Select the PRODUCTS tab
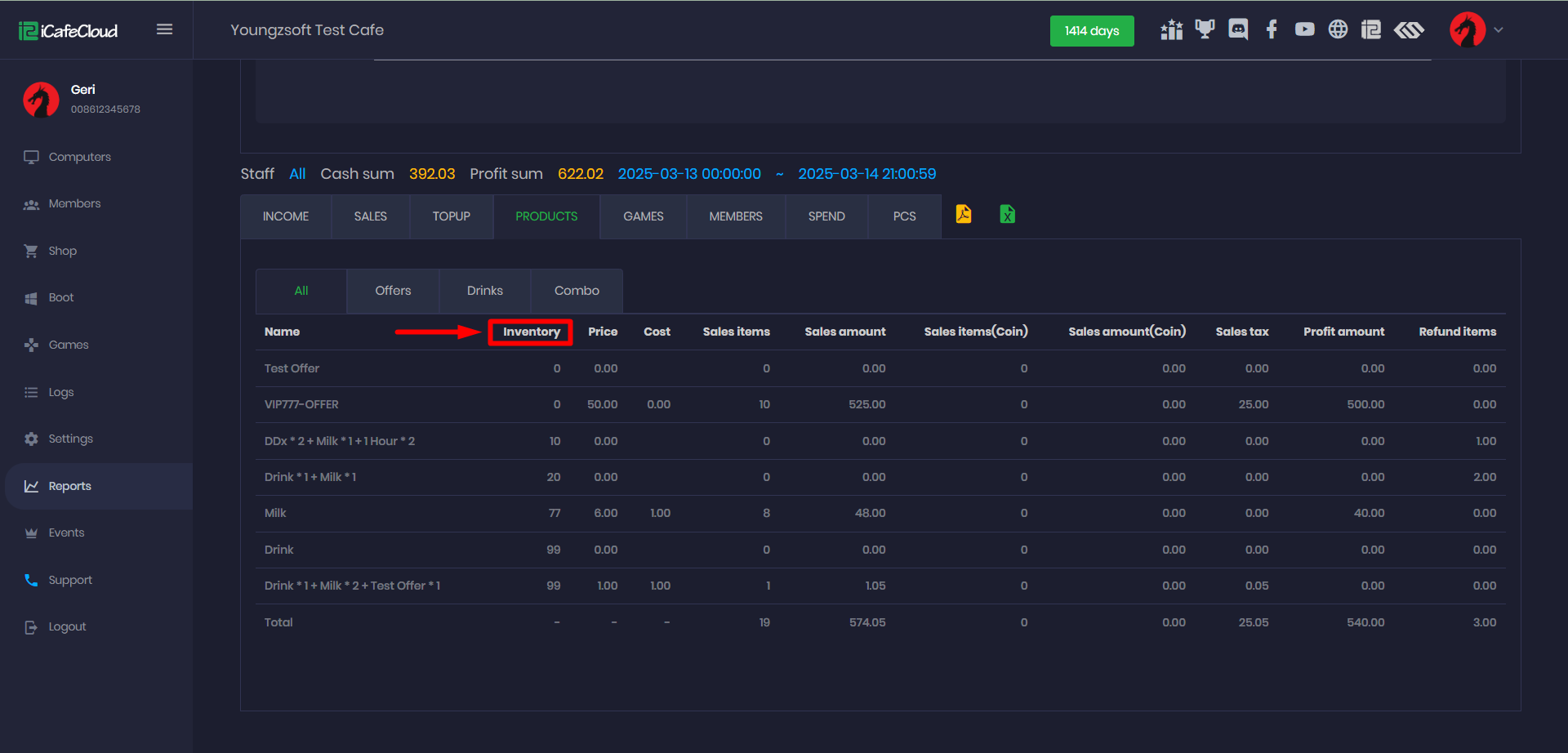The image size is (1568, 753). (x=546, y=216)
